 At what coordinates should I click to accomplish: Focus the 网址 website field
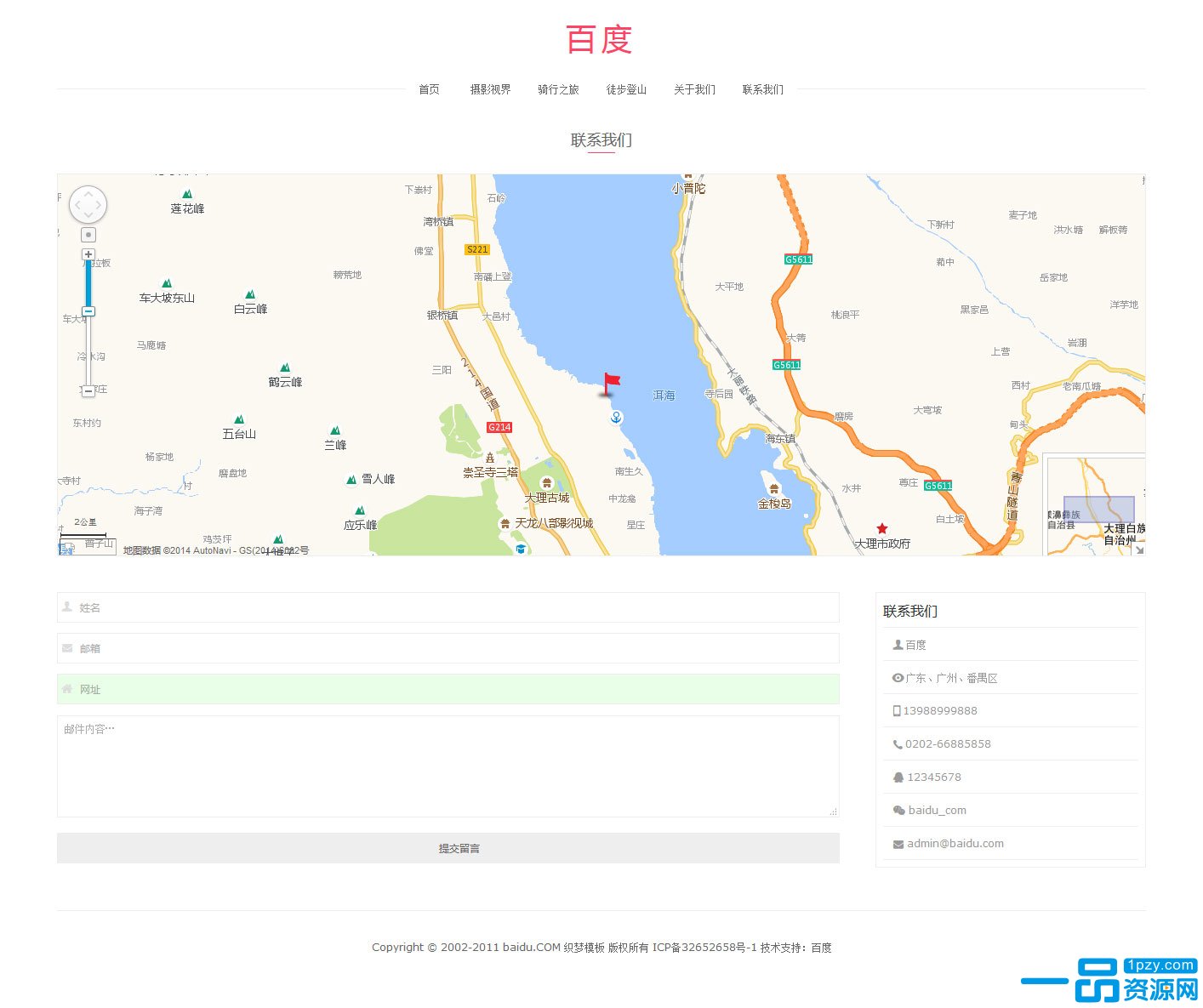coord(448,689)
